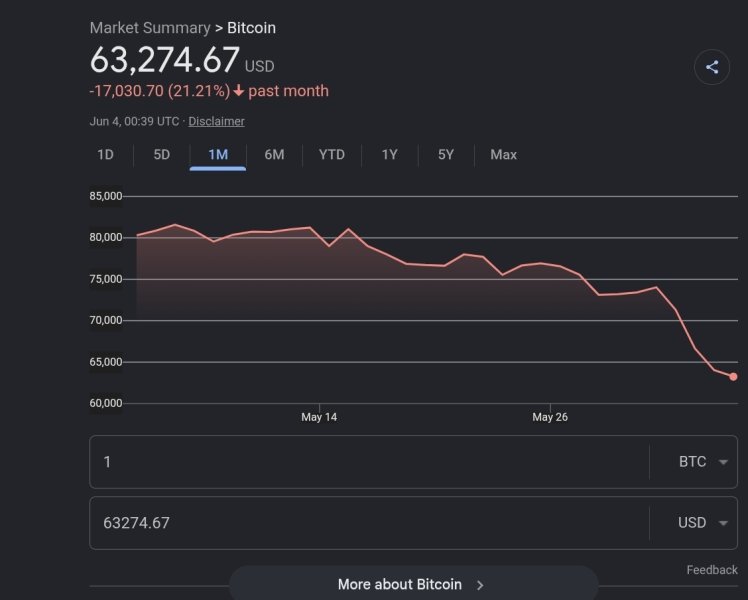
Task: Select the 1M time range tab
Action: pos(218,155)
